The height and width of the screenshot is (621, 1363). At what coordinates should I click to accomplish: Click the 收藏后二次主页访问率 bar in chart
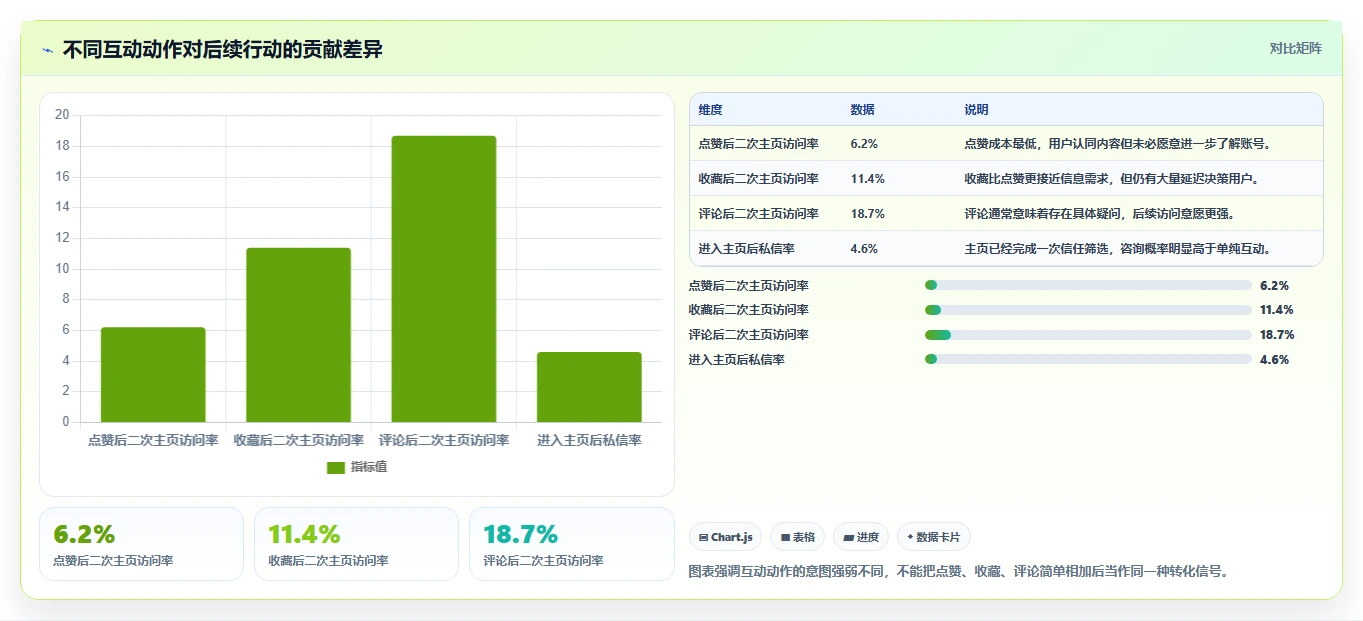pos(298,335)
